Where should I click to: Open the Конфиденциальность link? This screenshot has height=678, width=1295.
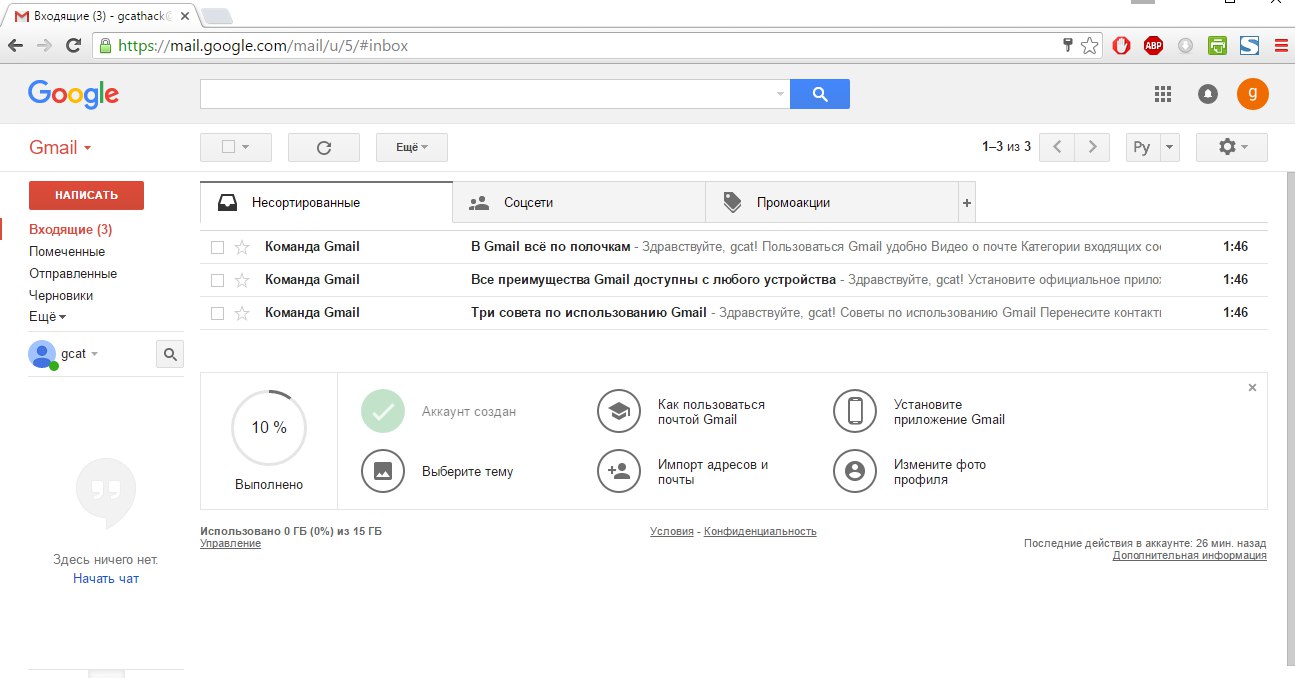coord(760,531)
